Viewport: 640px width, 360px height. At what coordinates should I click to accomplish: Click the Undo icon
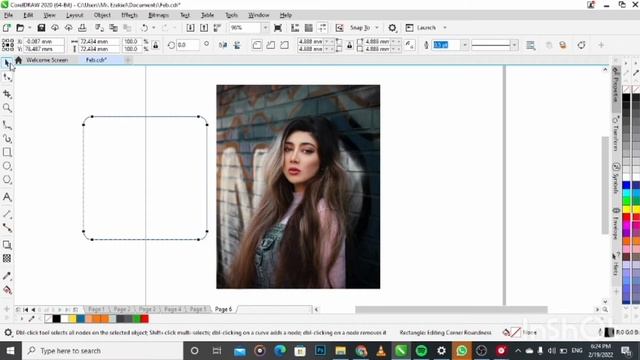(144, 28)
